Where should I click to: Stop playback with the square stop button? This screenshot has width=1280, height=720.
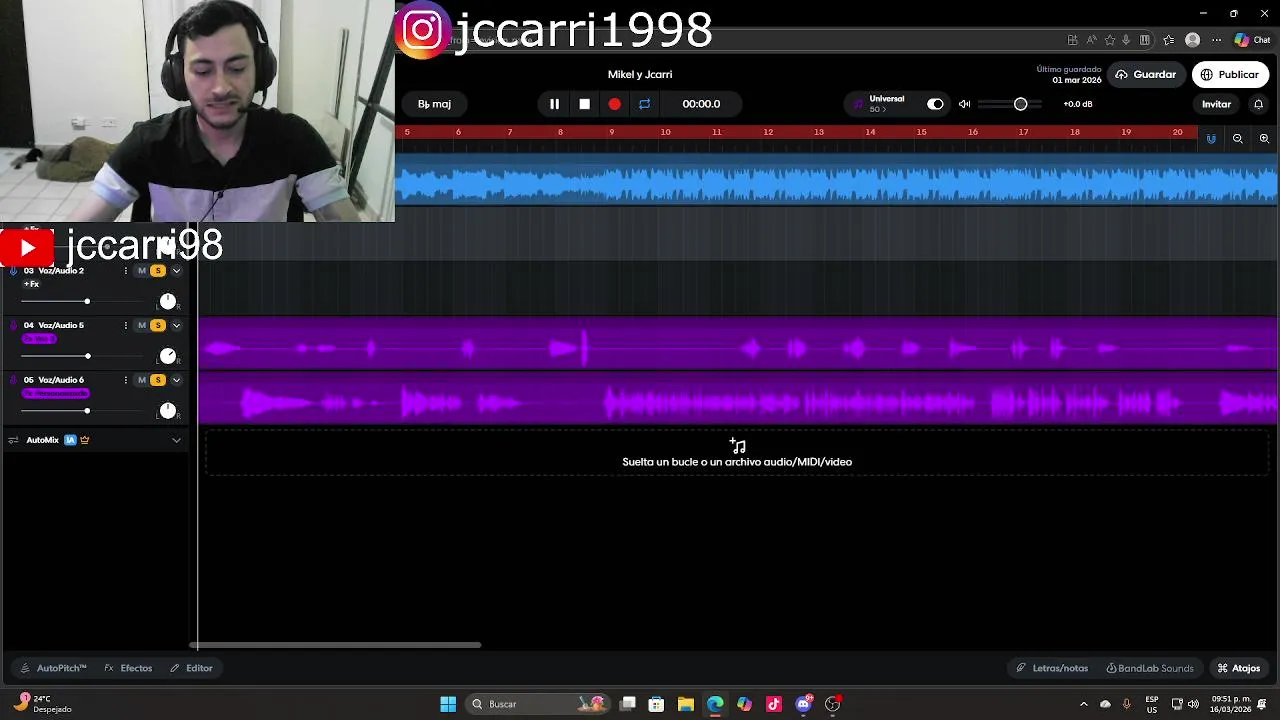585,104
